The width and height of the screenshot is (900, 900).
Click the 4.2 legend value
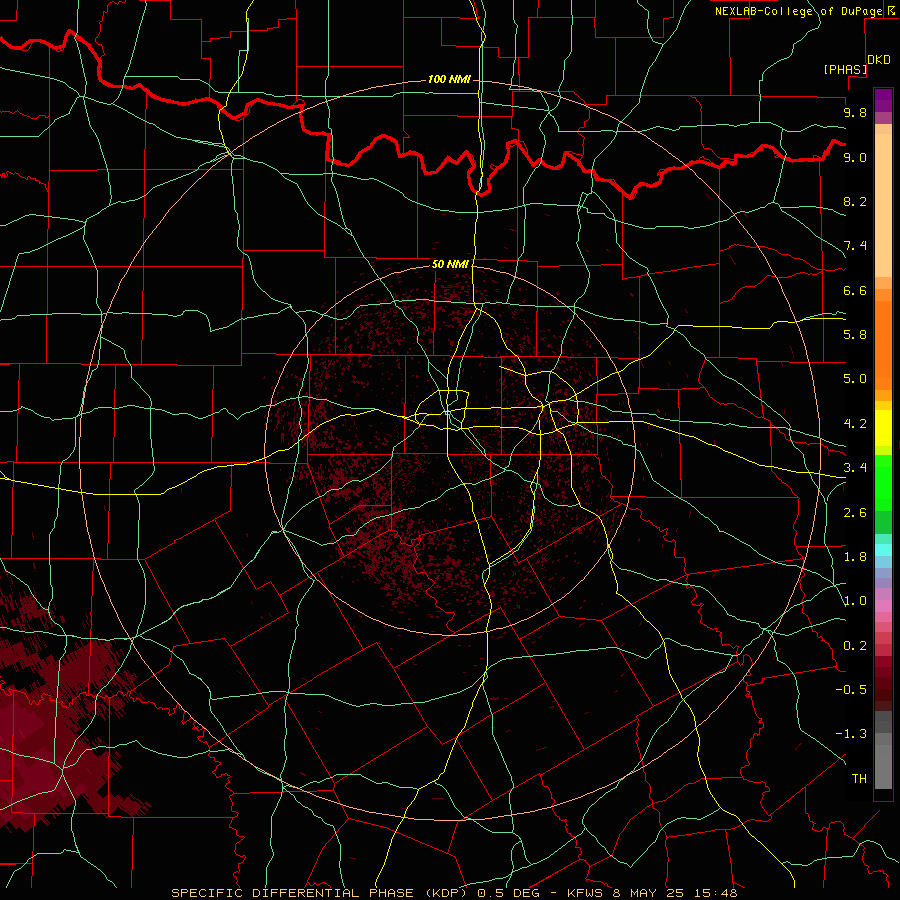(855, 424)
